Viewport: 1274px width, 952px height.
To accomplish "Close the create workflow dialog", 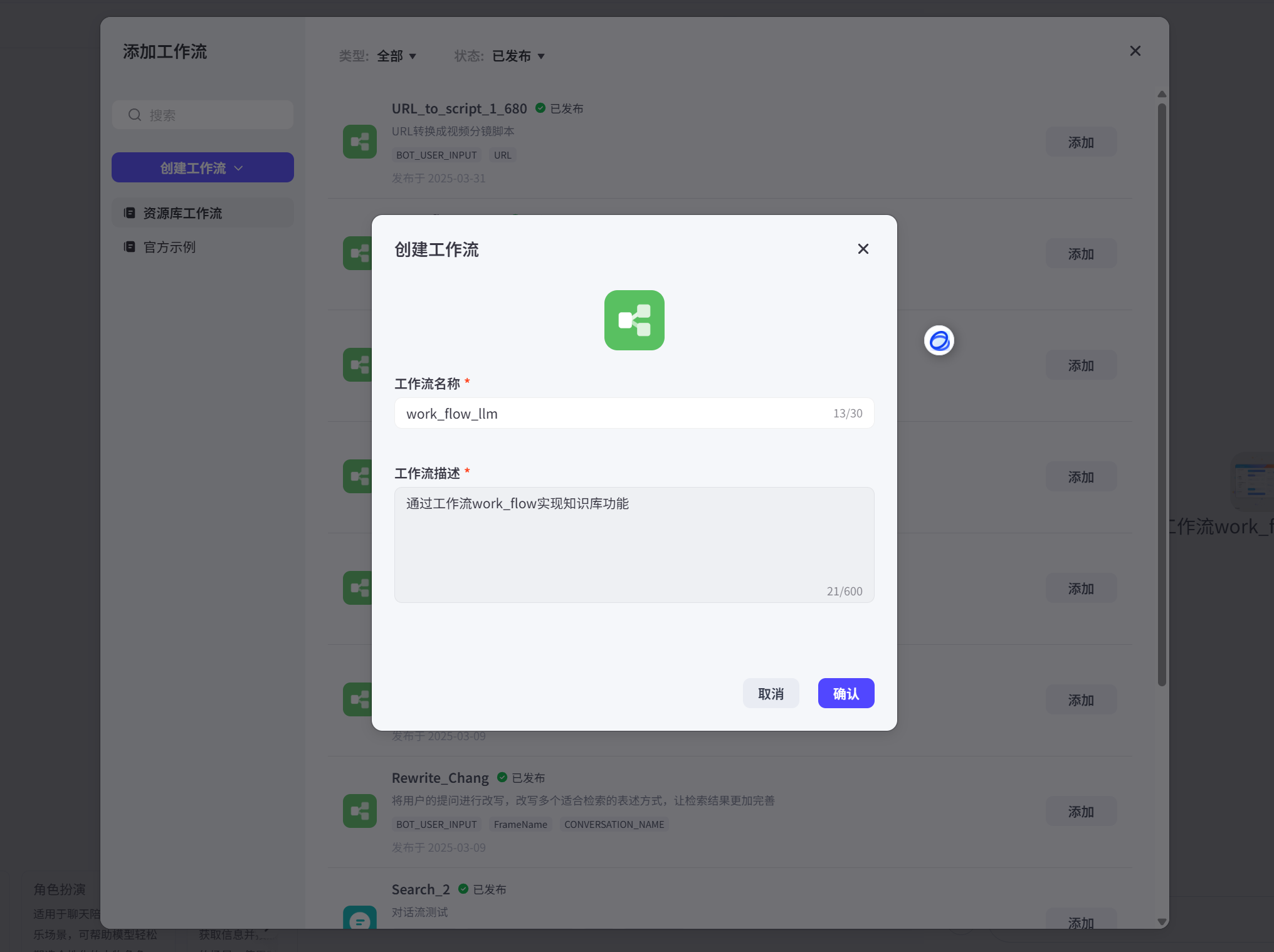I will 863,249.
